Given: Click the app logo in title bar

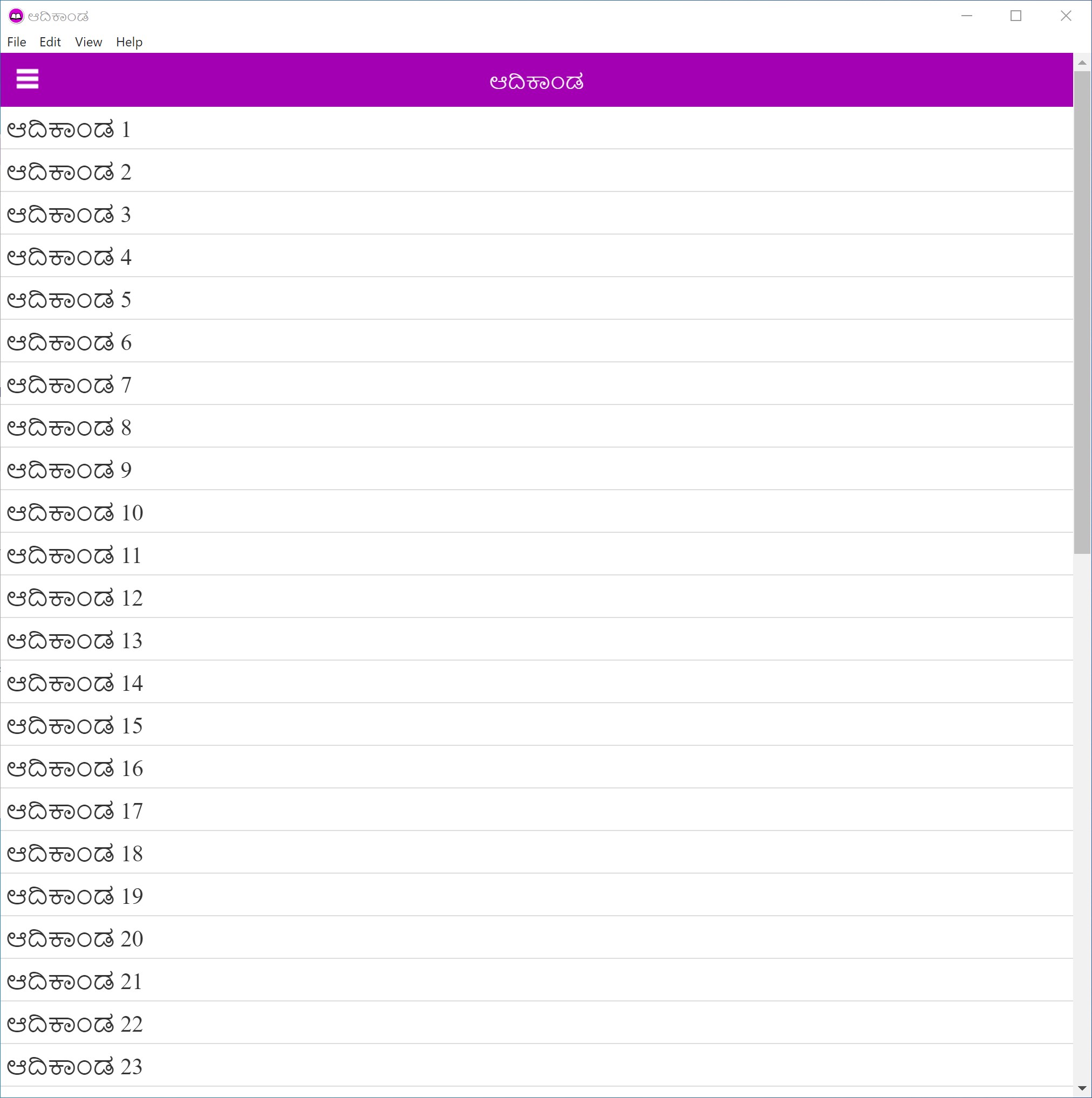Looking at the screenshot, I should click(x=16, y=16).
